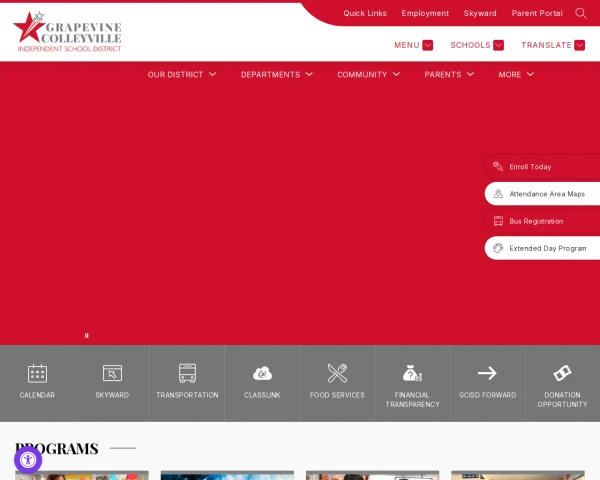Select the Food Services utensils icon

(x=337, y=373)
